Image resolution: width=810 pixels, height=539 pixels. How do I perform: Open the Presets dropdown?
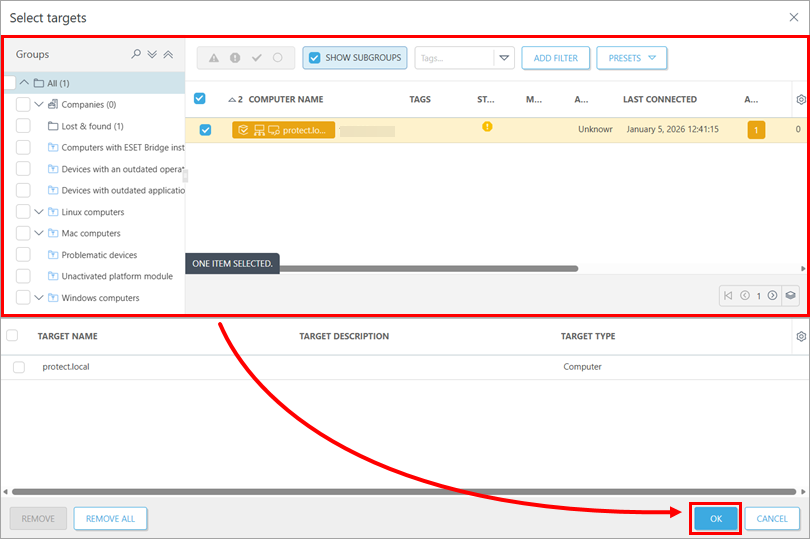[x=631, y=58]
